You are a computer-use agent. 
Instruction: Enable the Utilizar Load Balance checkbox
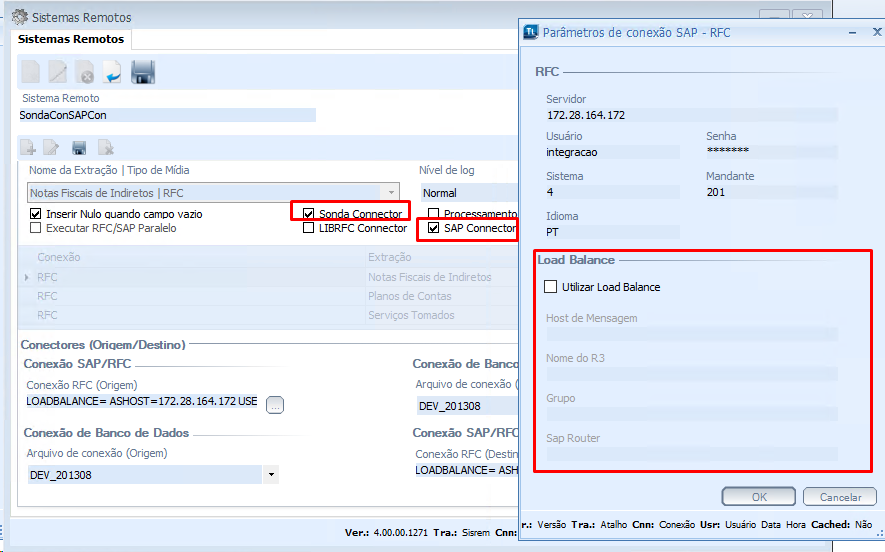point(550,287)
